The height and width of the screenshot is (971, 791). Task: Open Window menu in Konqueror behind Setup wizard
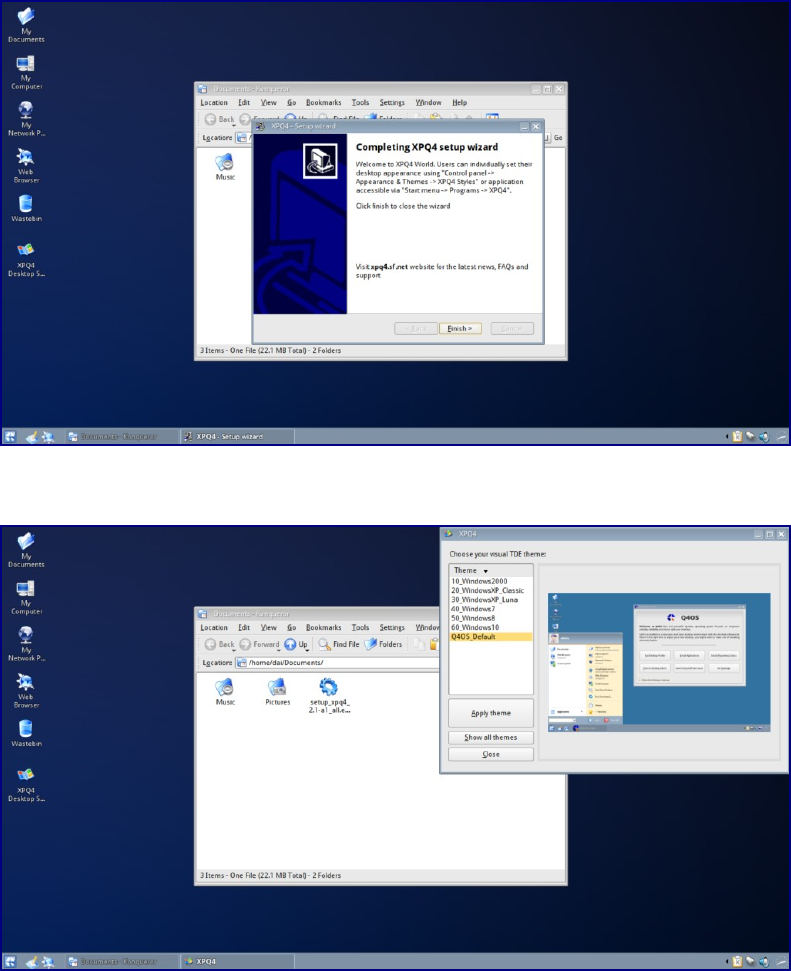(428, 103)
